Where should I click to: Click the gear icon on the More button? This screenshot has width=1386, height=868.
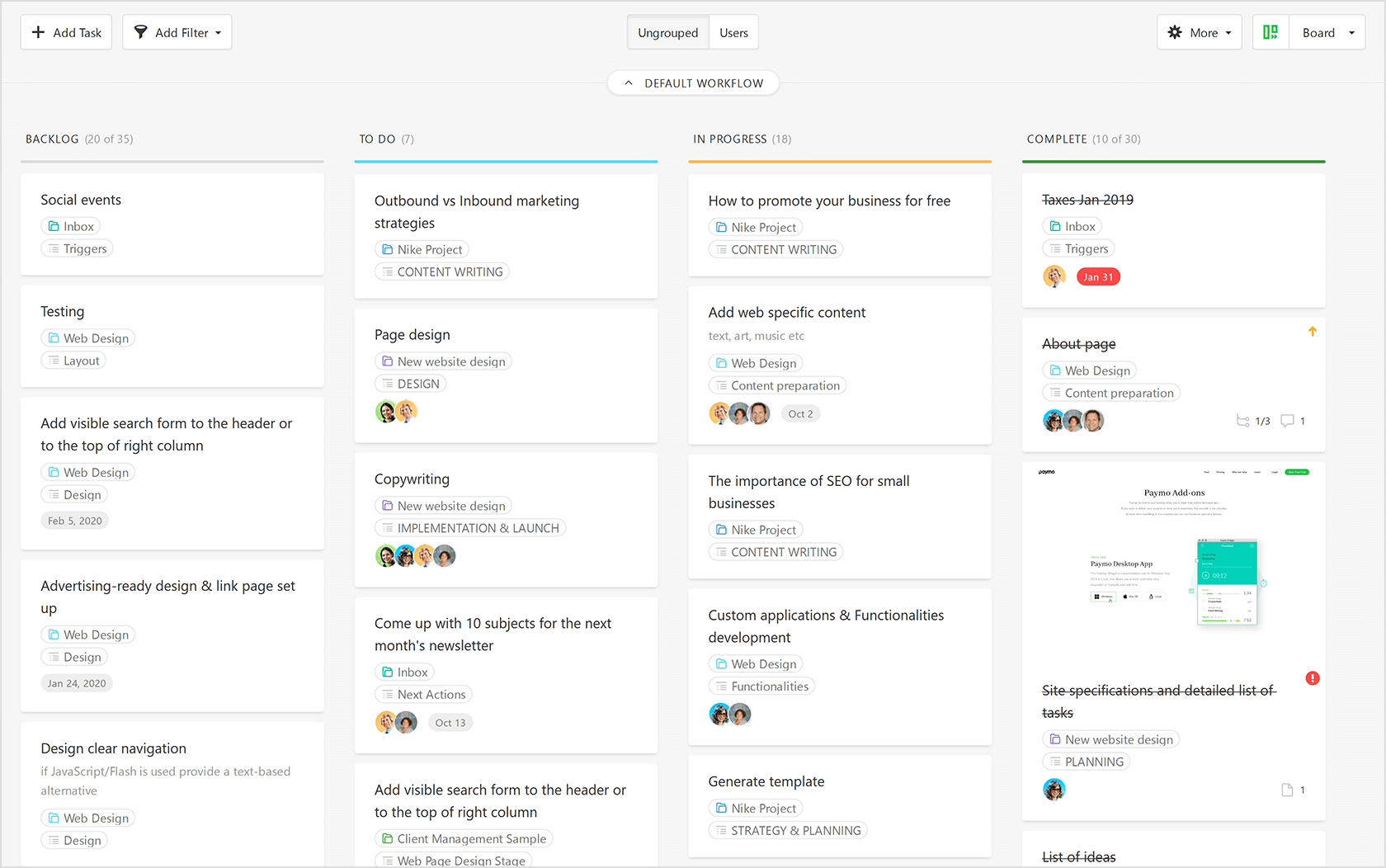tap(1175, 31)
